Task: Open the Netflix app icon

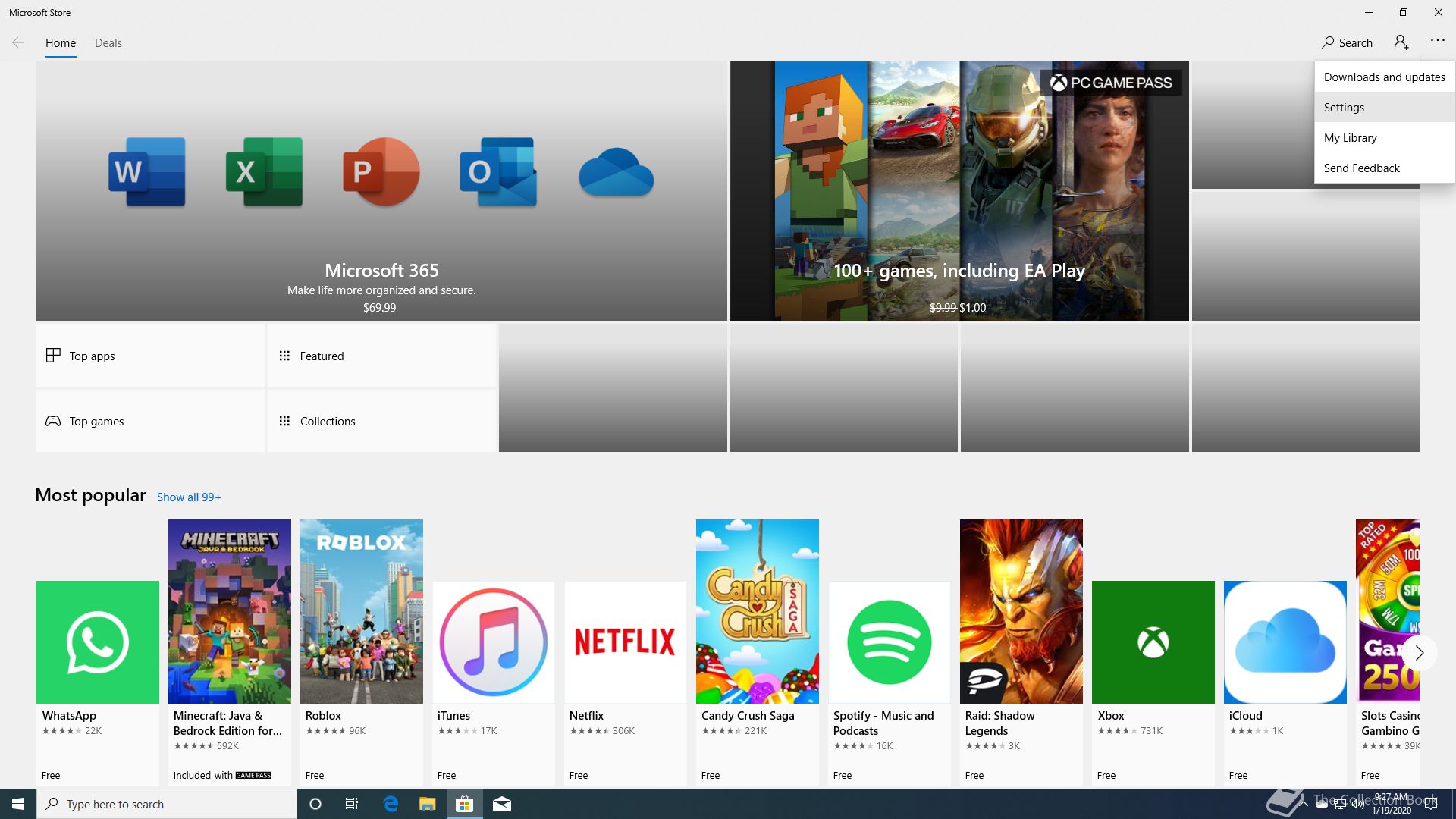Action: click(626, 642)
